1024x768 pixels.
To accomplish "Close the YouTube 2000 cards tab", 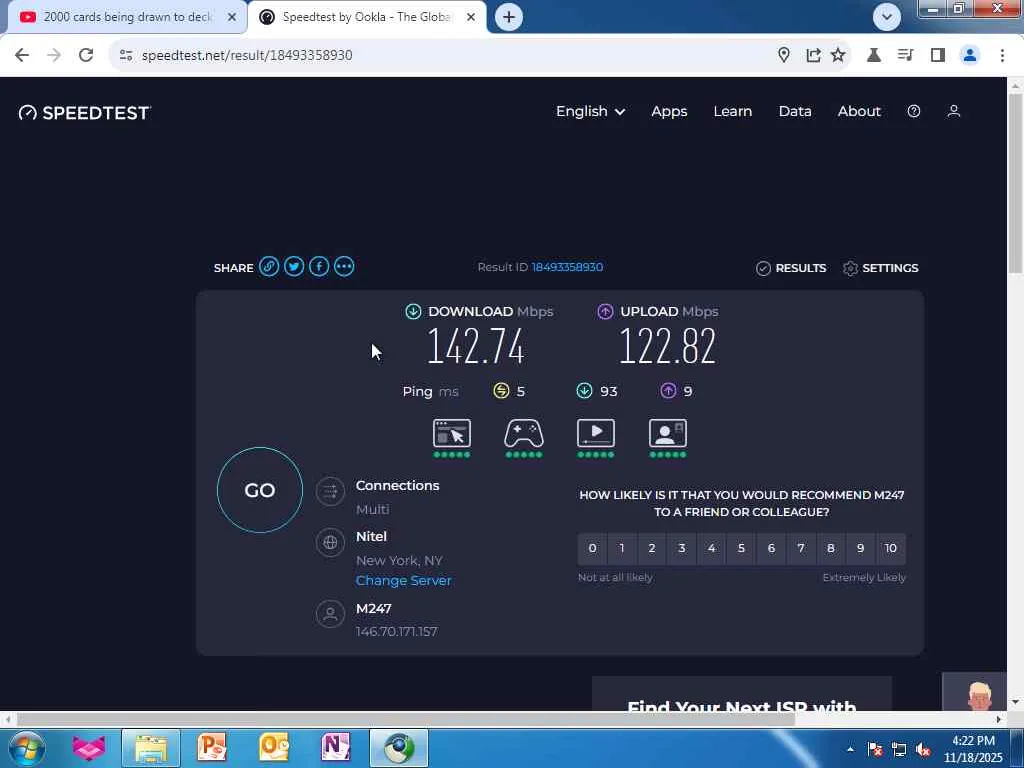I will 232,17.
